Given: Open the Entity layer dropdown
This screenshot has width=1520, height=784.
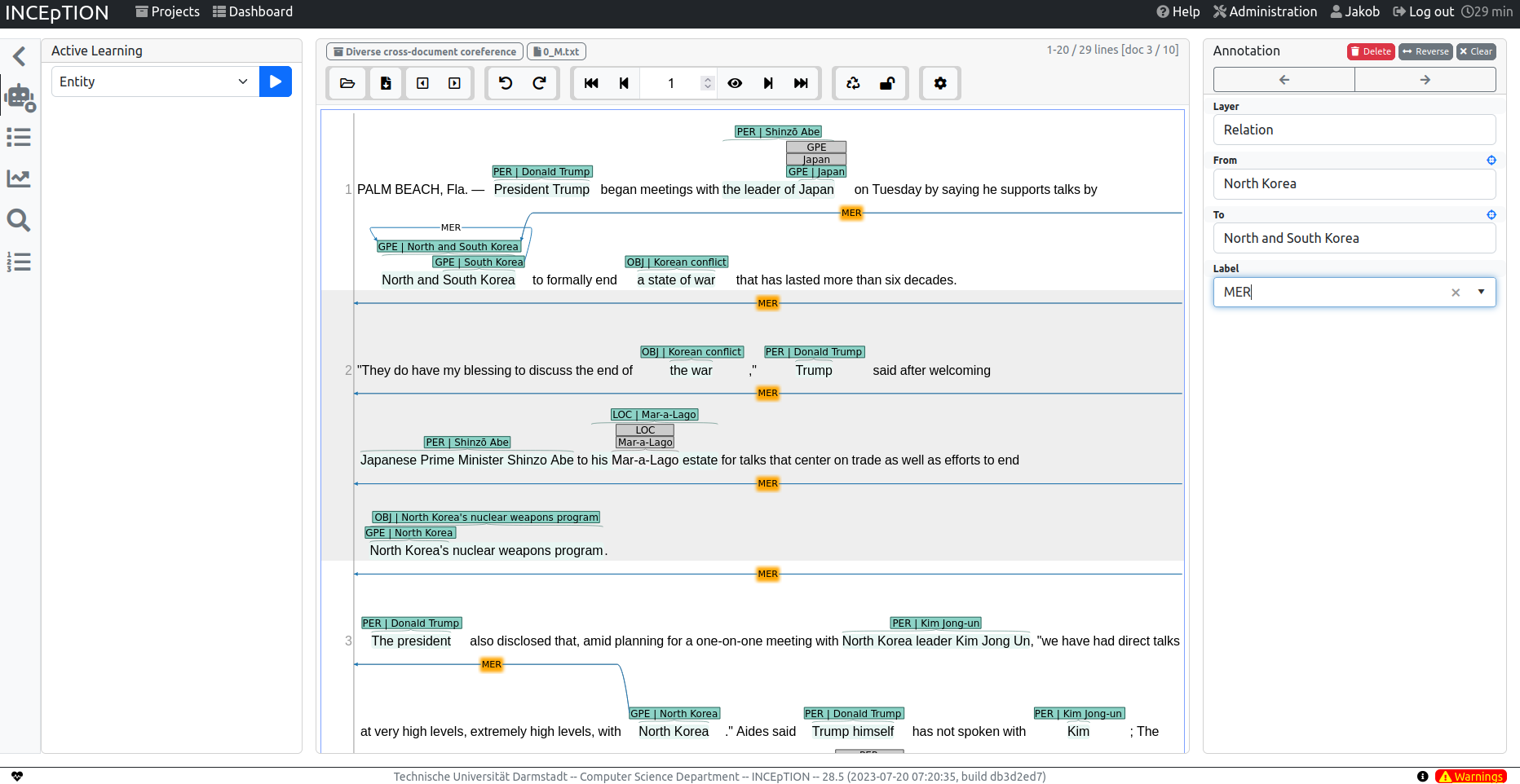Looking at the screenshot, I should pos(155,81).
